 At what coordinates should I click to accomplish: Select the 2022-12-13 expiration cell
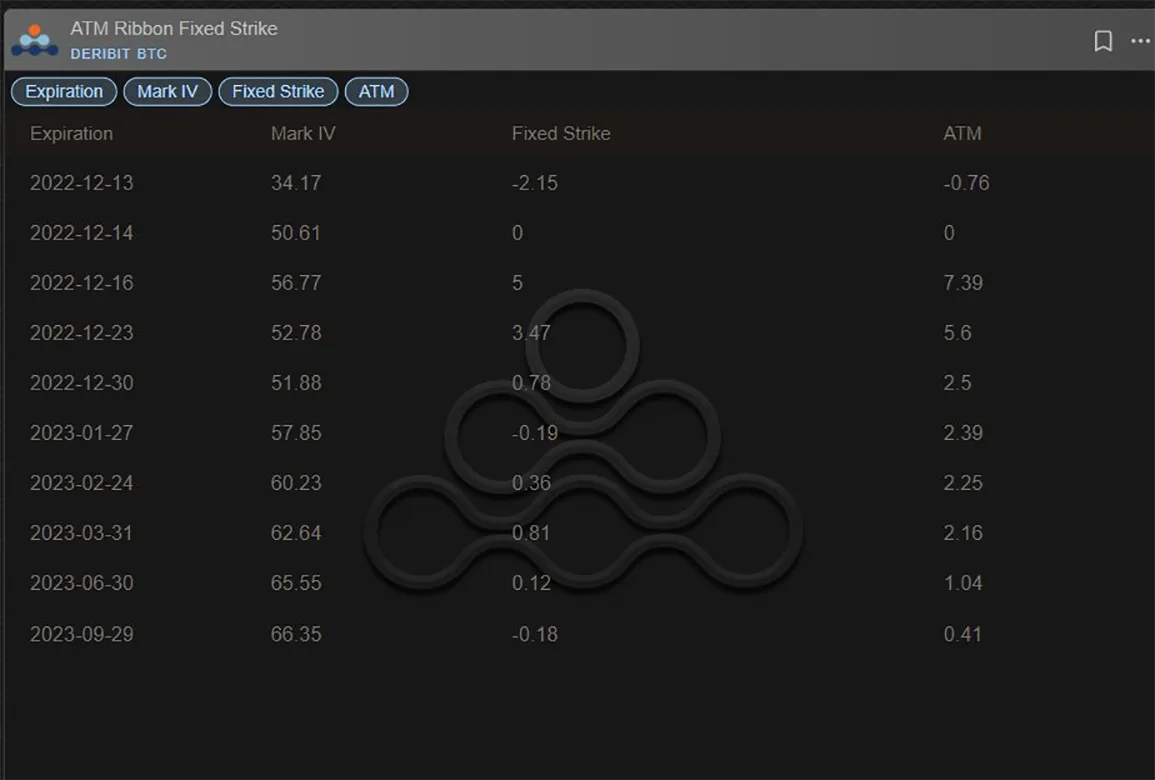coord(82,183)
